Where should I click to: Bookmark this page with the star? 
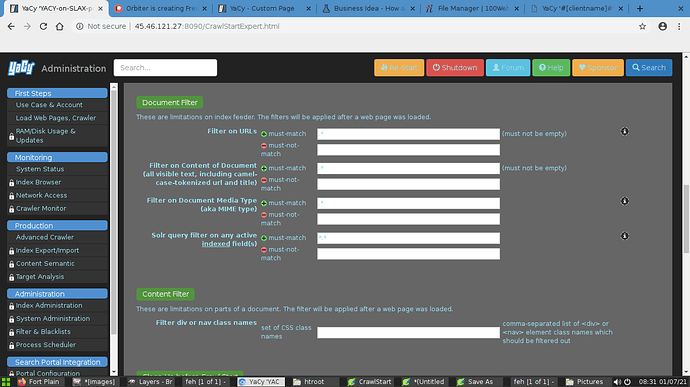pyautogui.click(x=642, y=26)
